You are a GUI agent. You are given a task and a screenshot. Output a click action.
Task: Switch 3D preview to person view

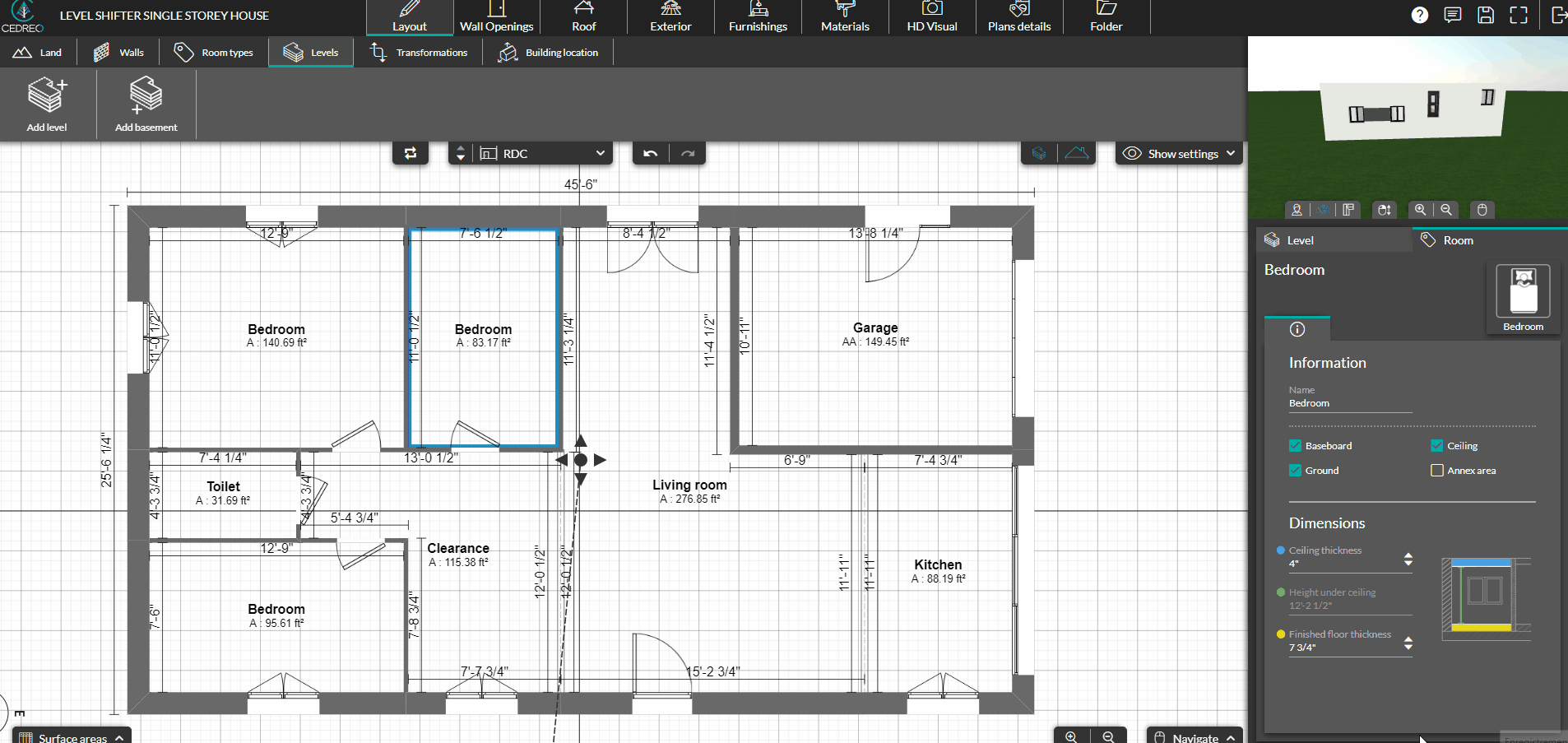[1297, 210]
